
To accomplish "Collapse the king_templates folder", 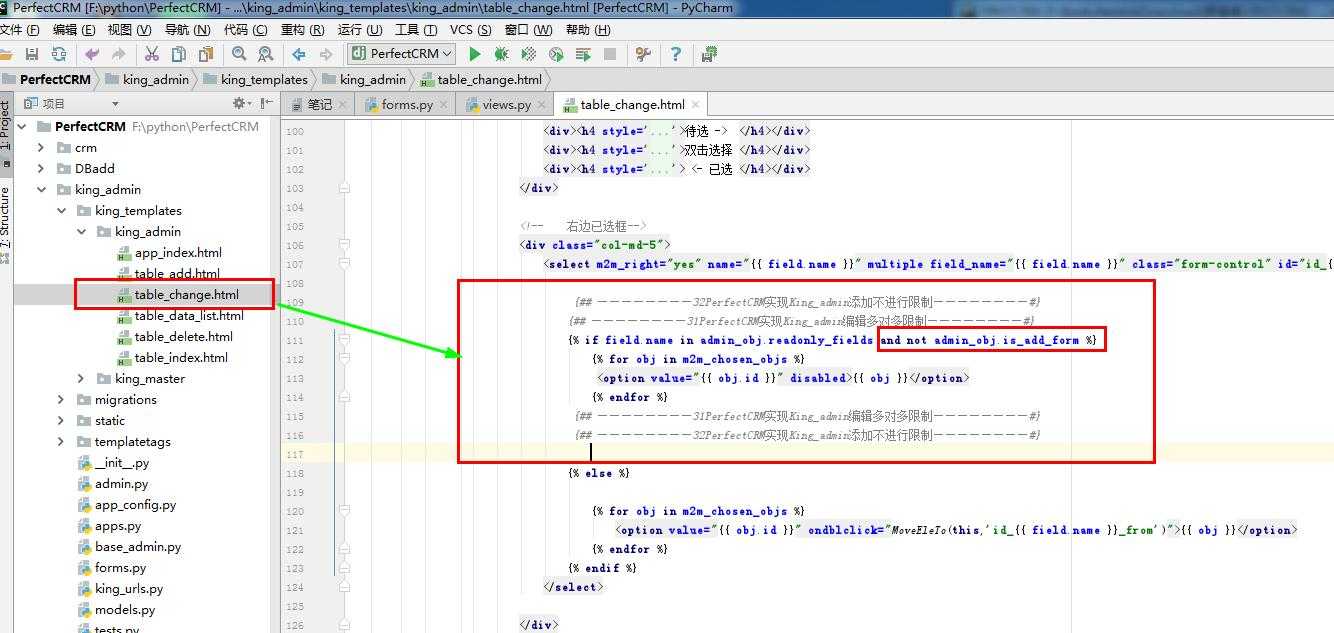I will click(x=61, y=211).
